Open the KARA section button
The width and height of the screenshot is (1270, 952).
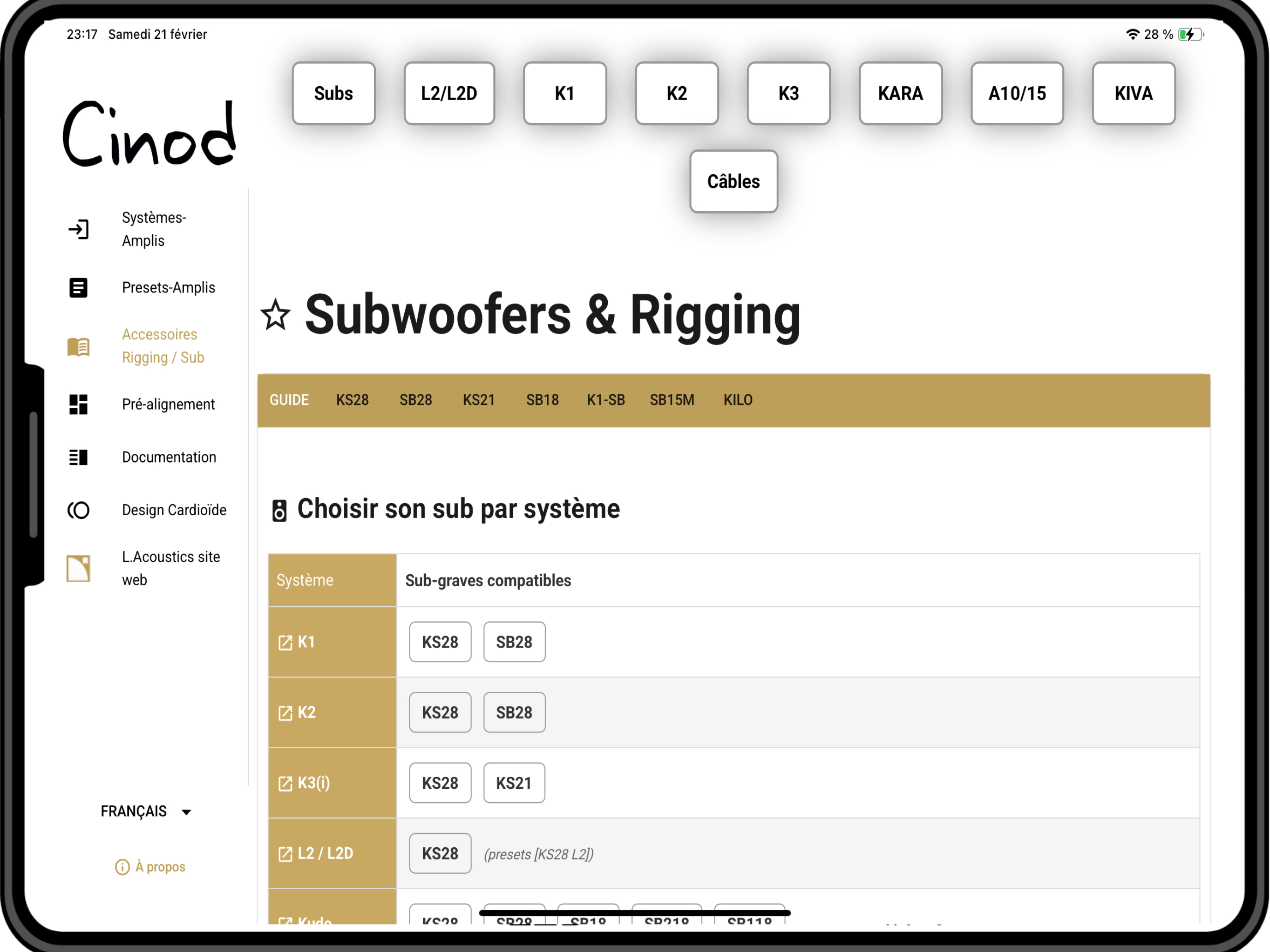[901, 94]
